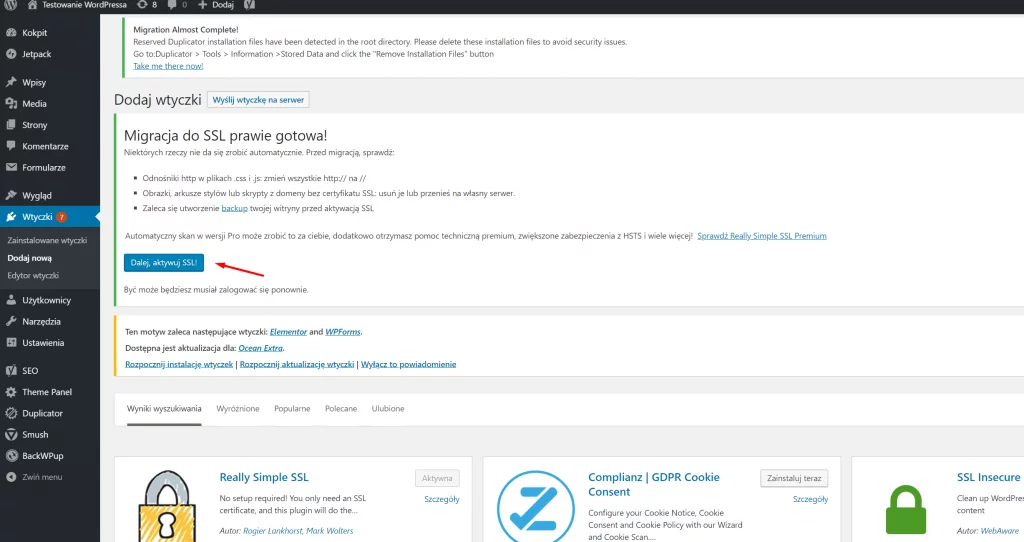Image resolution: width=1024 pixels, height=542 pixels.
Task: Open the site home icon in admin bar
Action: click(x=32, y=5)
